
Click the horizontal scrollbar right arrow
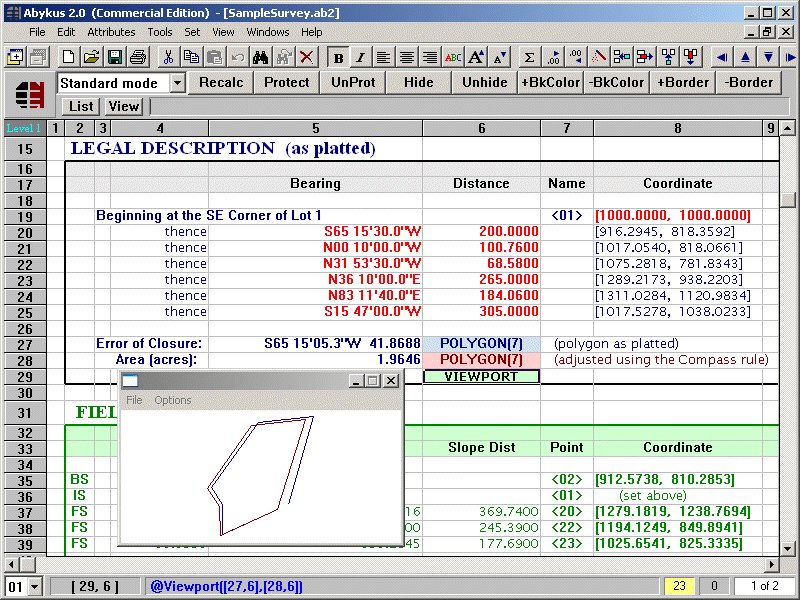[x=771, y=564]
